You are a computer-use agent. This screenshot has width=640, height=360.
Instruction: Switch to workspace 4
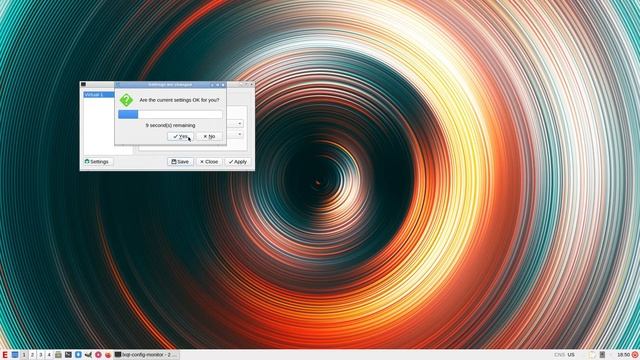click(x=49, y=355)
